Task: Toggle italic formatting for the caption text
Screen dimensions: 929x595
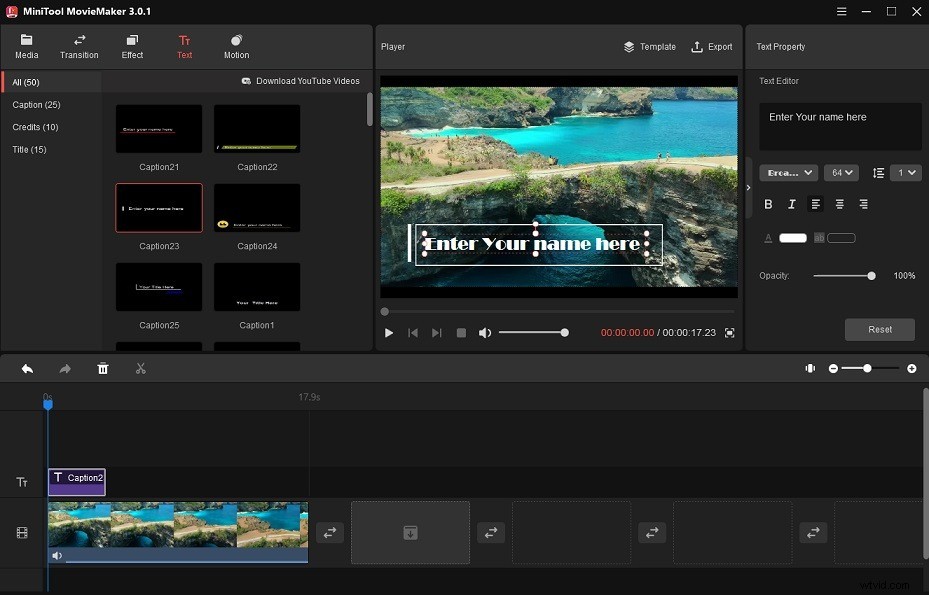Action: point(791,204)
